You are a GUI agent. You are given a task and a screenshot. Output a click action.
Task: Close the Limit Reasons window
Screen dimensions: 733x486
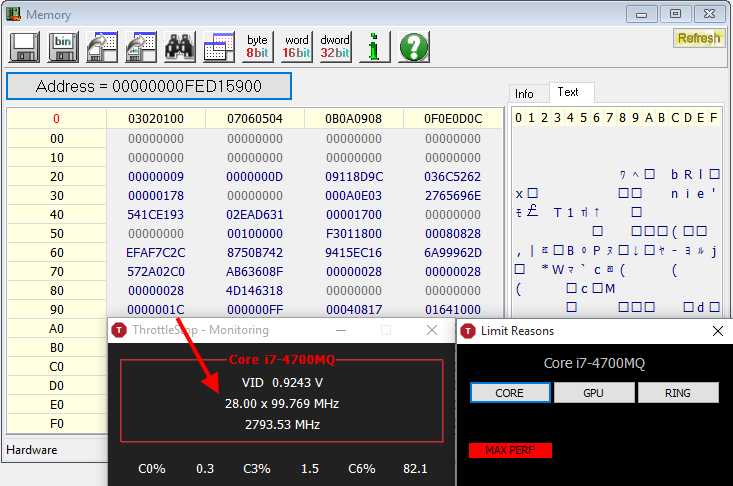[x=717, y=330]
